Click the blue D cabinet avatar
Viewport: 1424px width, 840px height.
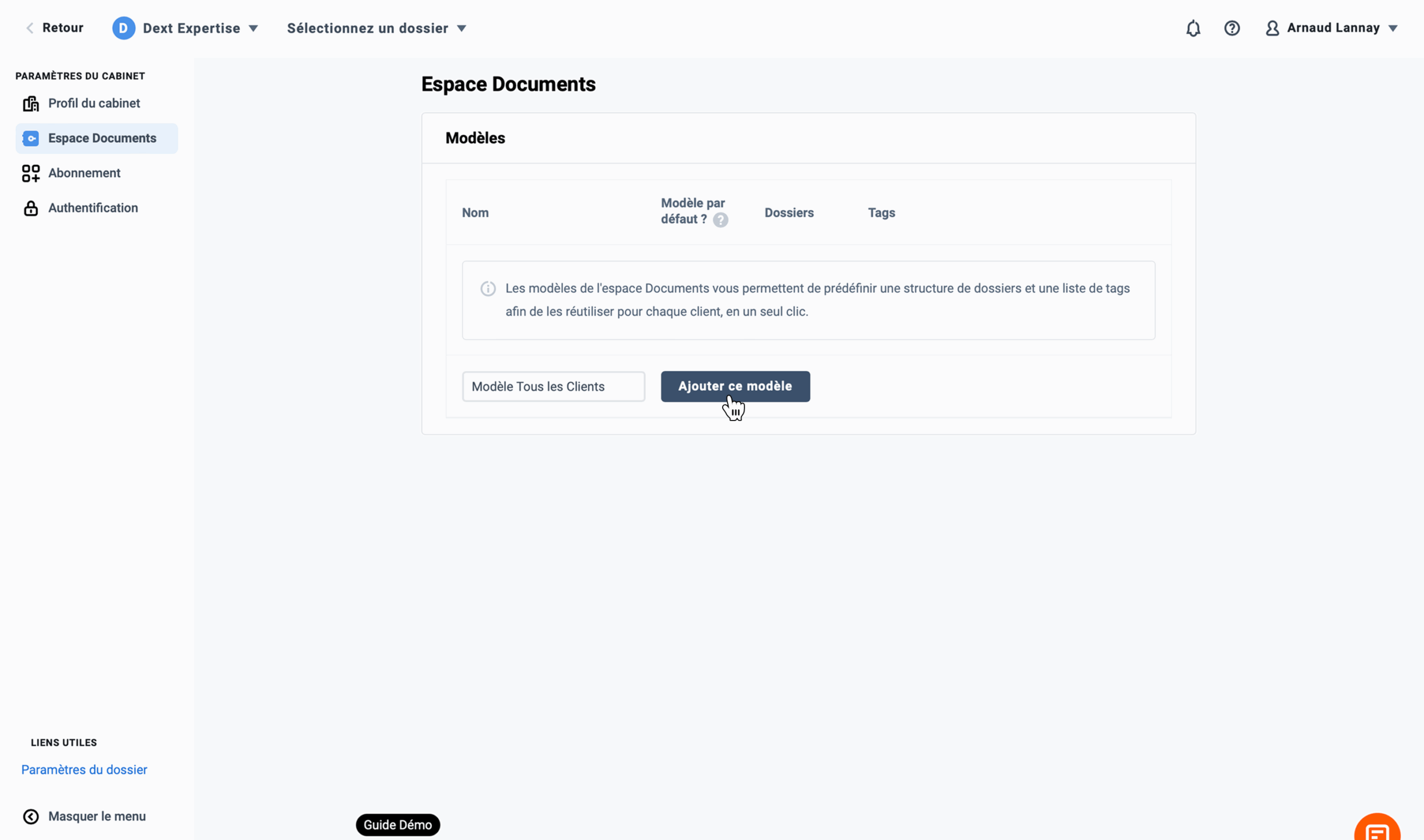click(x=123, y=28)
